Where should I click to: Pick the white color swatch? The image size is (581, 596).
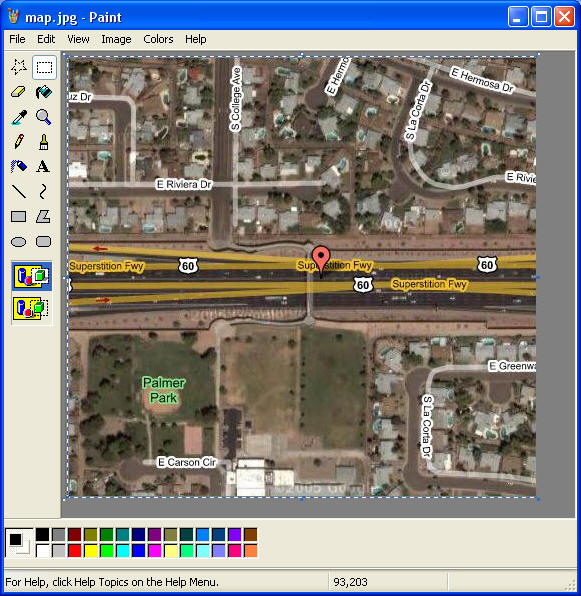click(x=43, y=551)
